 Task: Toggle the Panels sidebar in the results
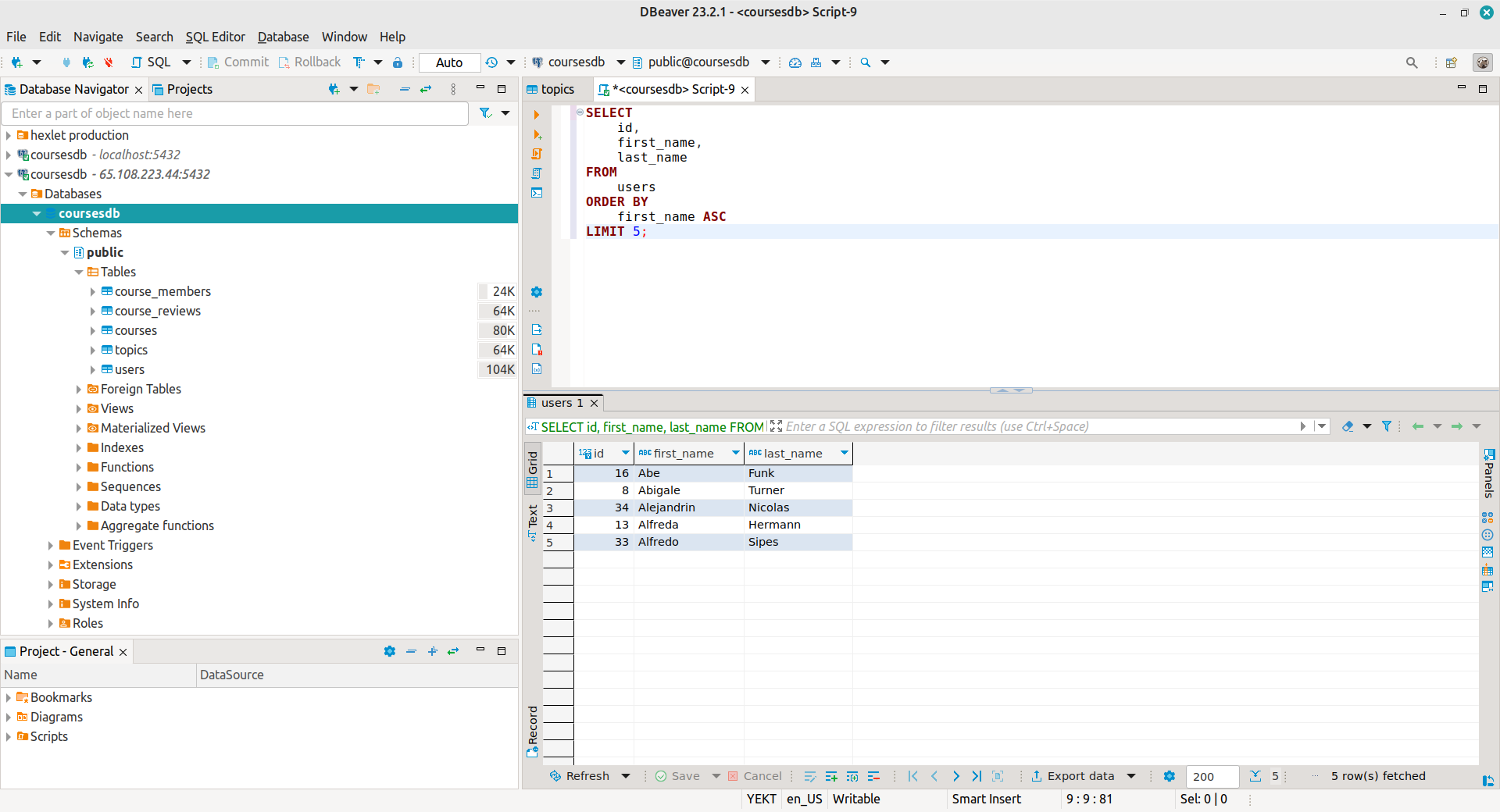pos(1489,474)
